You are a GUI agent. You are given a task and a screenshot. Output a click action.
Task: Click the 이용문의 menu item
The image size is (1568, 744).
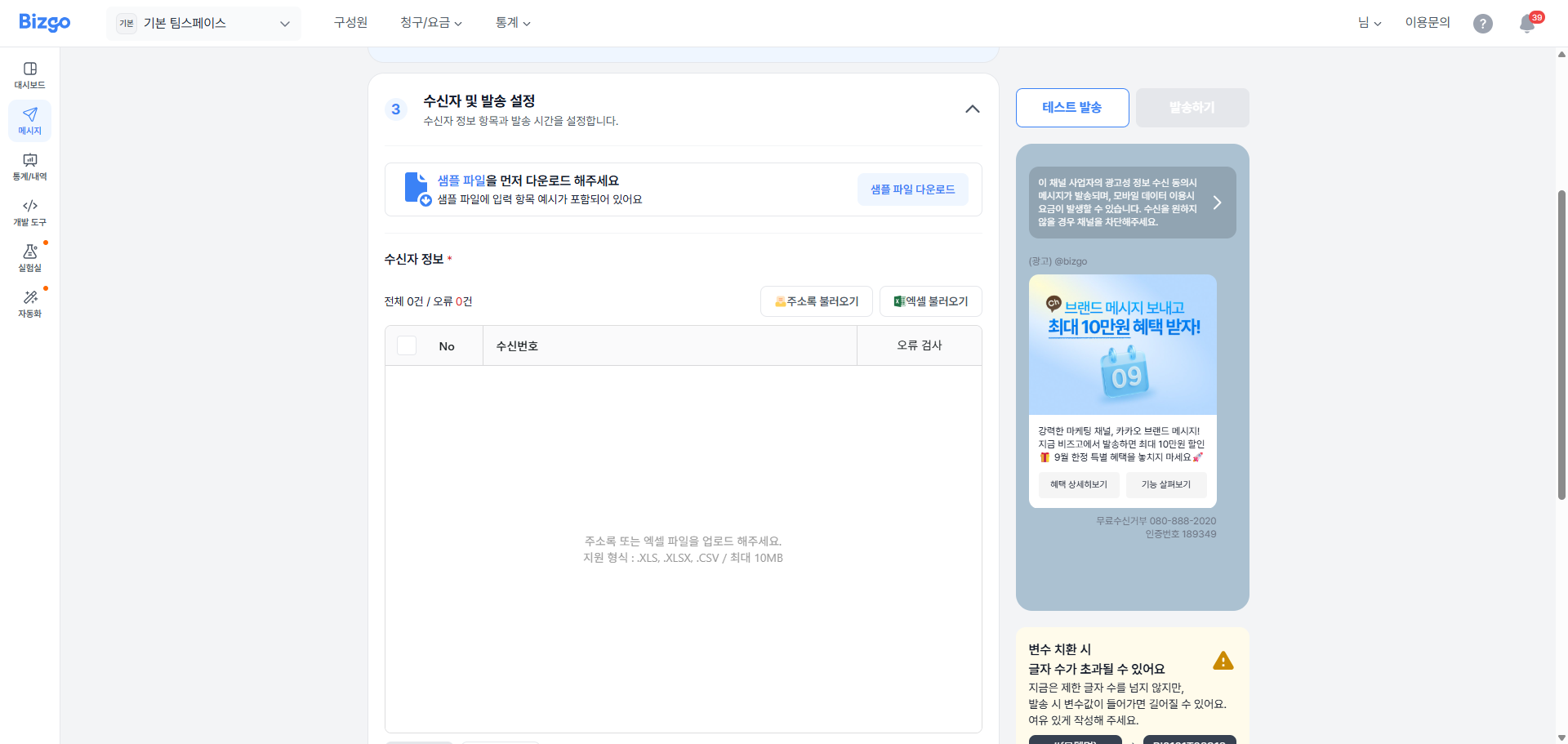(x=1427, y=22)
